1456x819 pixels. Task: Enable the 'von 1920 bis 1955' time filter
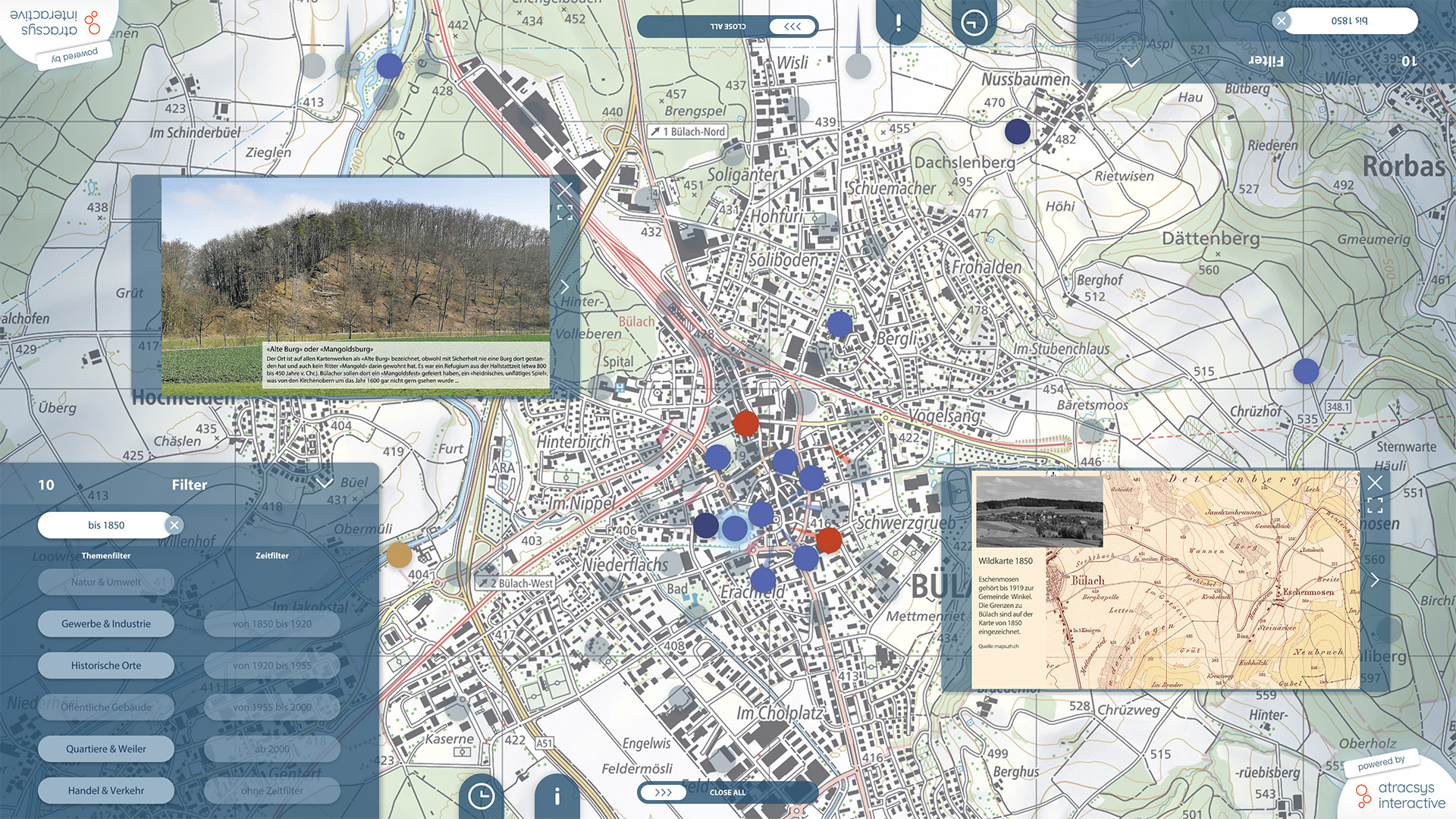click(272, 665)
